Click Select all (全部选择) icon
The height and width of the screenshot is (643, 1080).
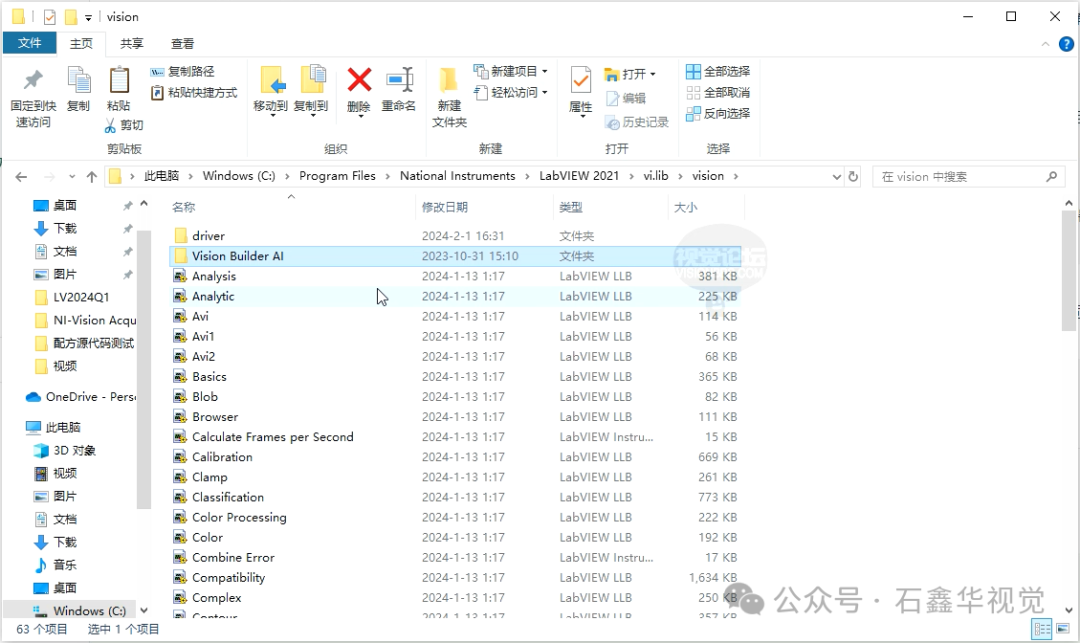click(693, 71)
